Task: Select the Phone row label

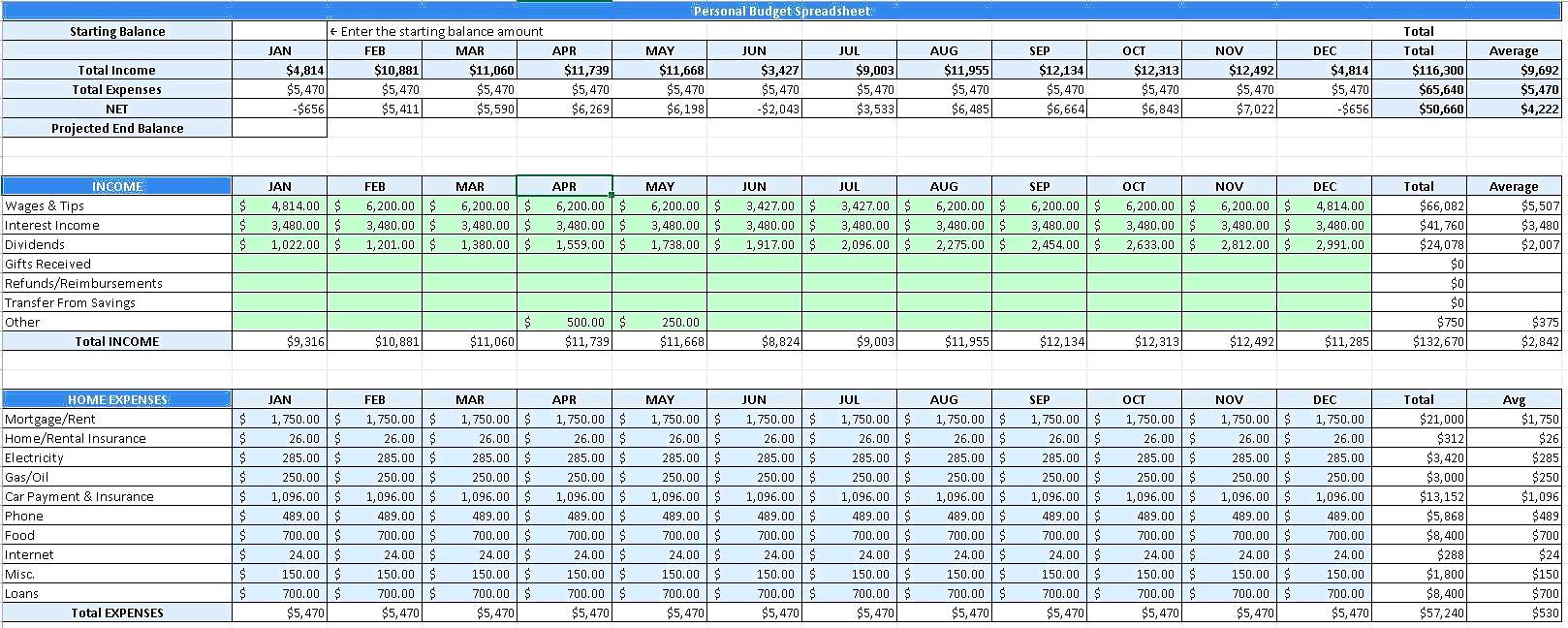Action: coord(116,516)
